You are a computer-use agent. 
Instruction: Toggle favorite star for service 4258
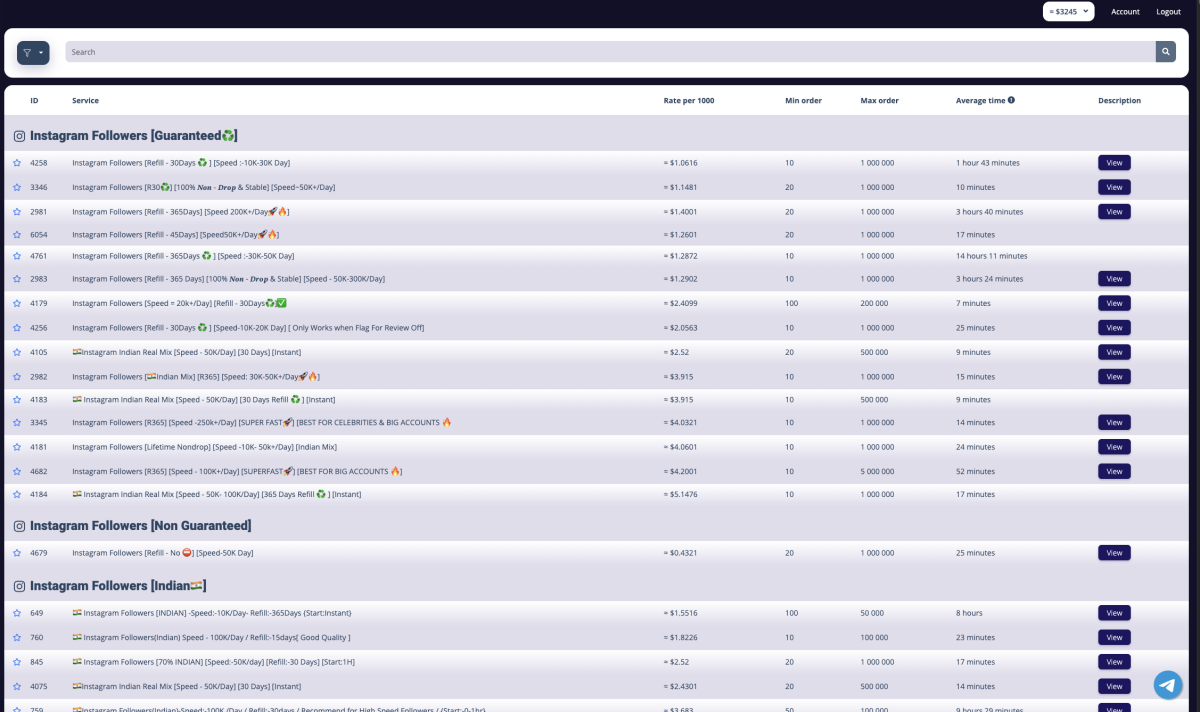(x=17, y=163)
